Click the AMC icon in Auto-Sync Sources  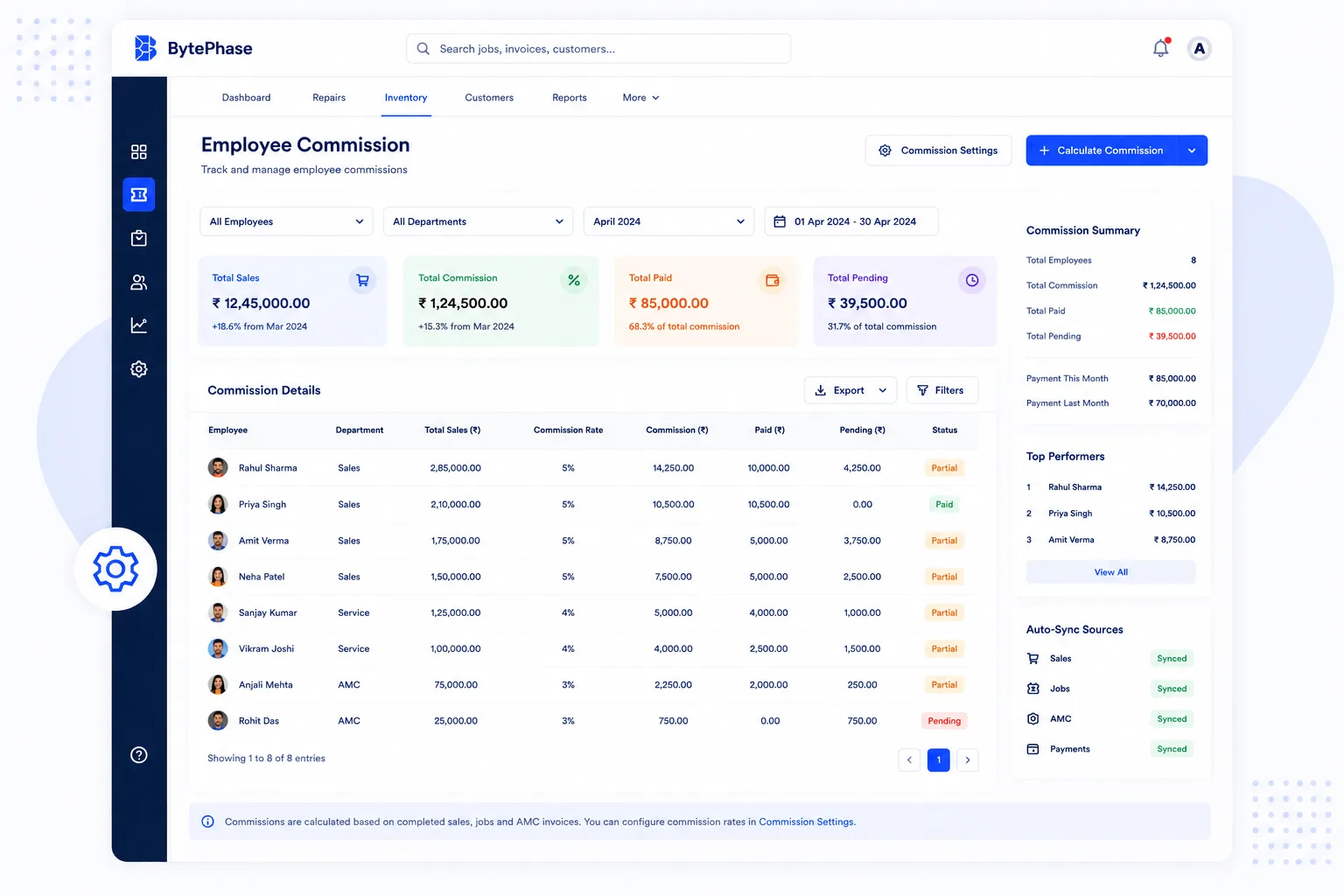(x=1032, y=718)
